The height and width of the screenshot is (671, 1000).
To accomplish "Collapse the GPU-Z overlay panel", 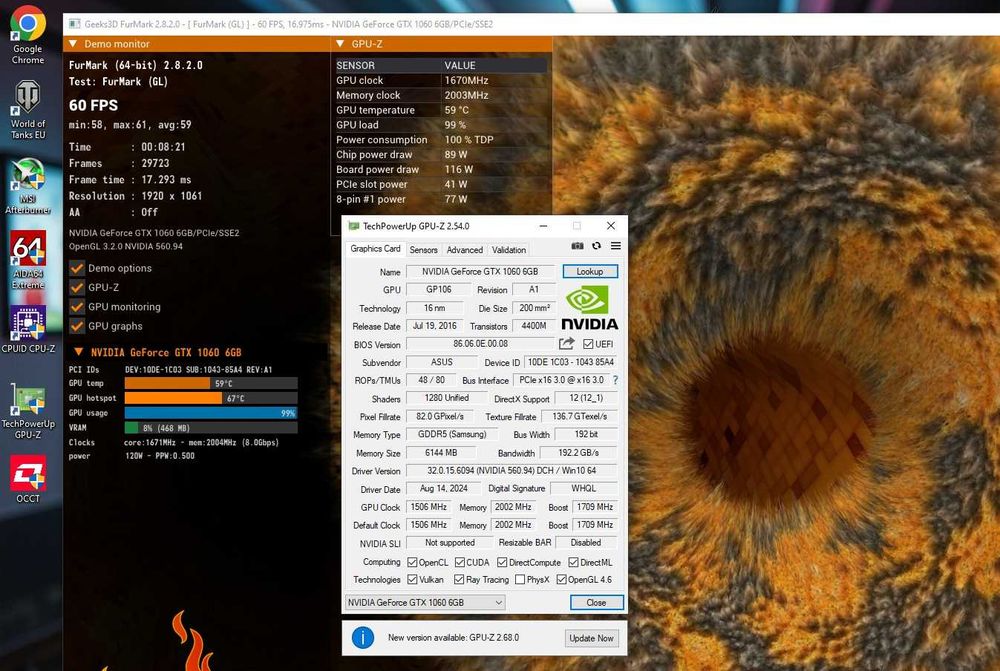I will 340,44.
